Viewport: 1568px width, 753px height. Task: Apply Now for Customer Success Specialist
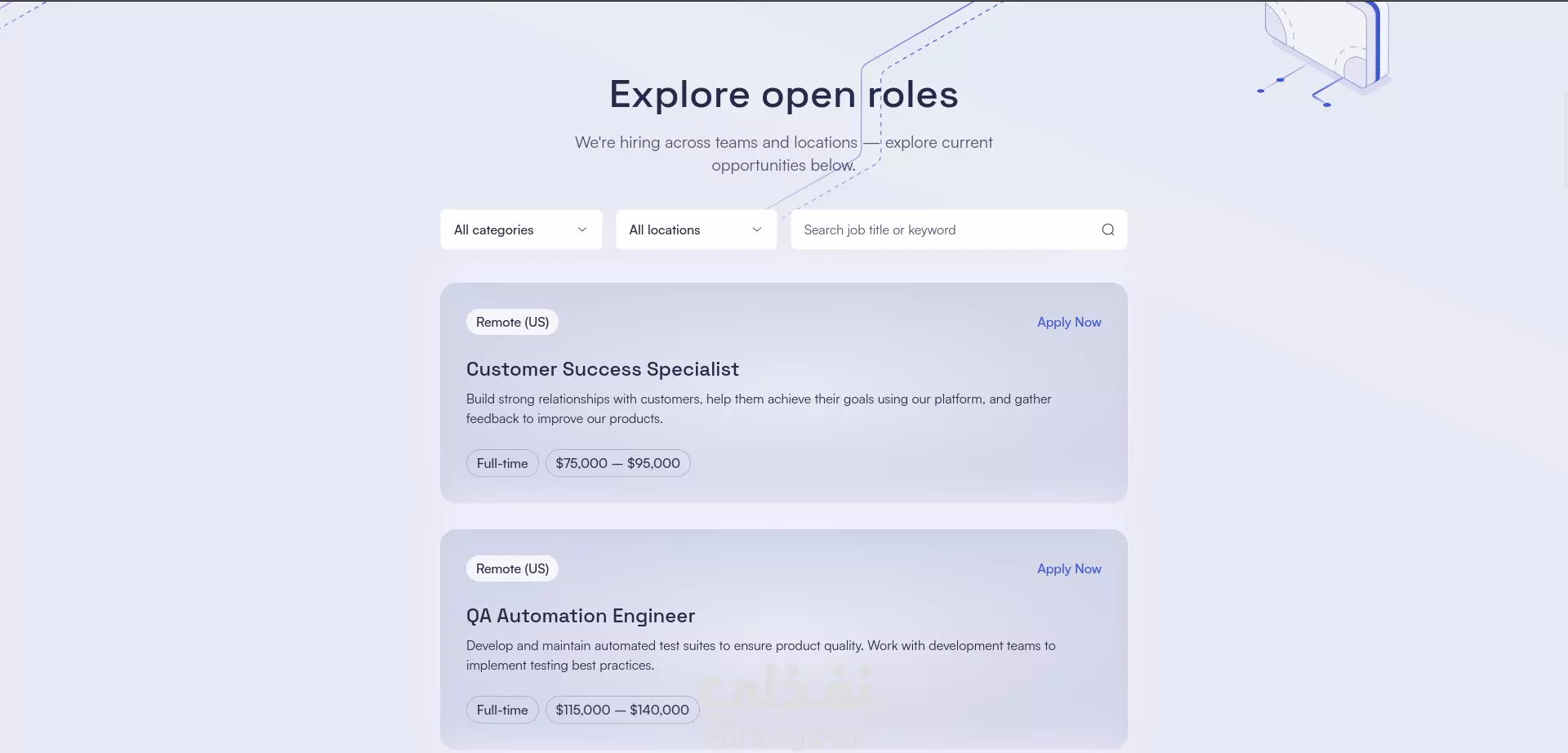pos(1068,323)
